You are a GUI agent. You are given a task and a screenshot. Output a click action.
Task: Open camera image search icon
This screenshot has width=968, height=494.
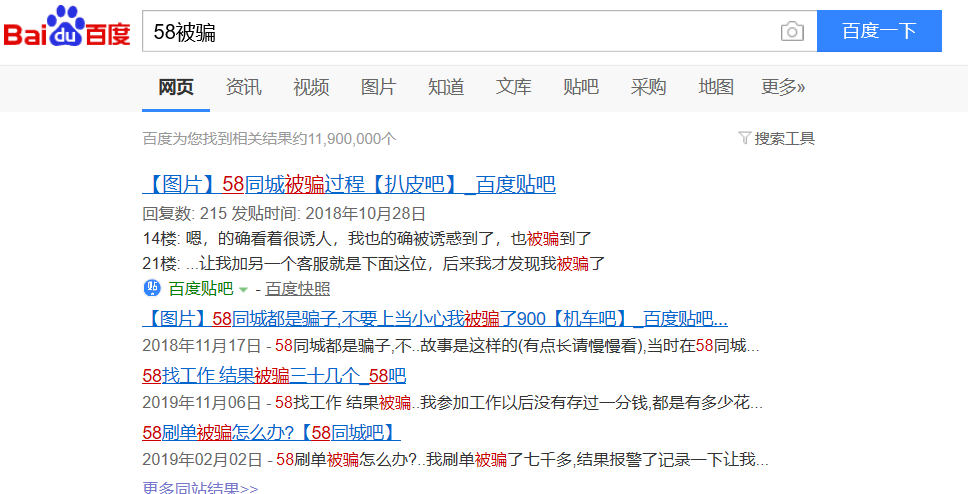pyautogui.click(x=792, y=32)
